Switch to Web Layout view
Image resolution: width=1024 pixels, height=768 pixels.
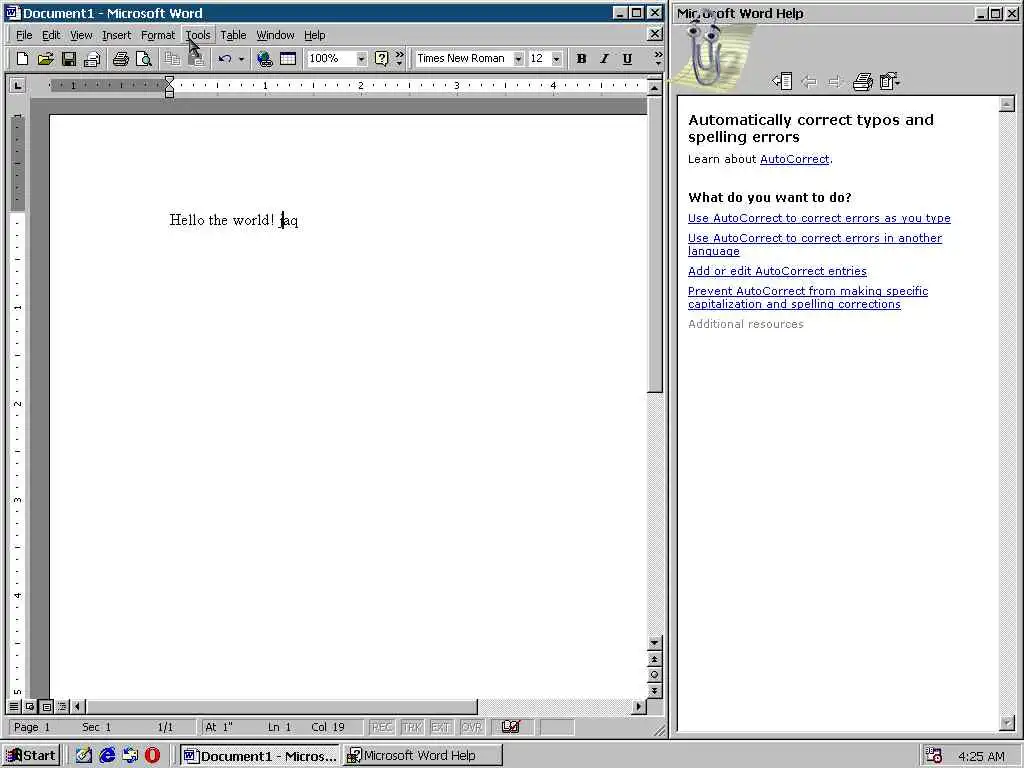point(30,706)
